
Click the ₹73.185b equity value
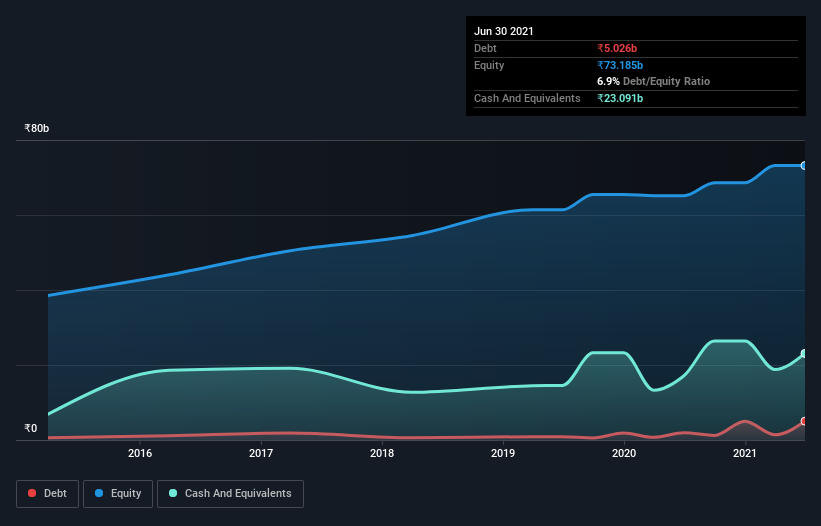pos(620,65)
